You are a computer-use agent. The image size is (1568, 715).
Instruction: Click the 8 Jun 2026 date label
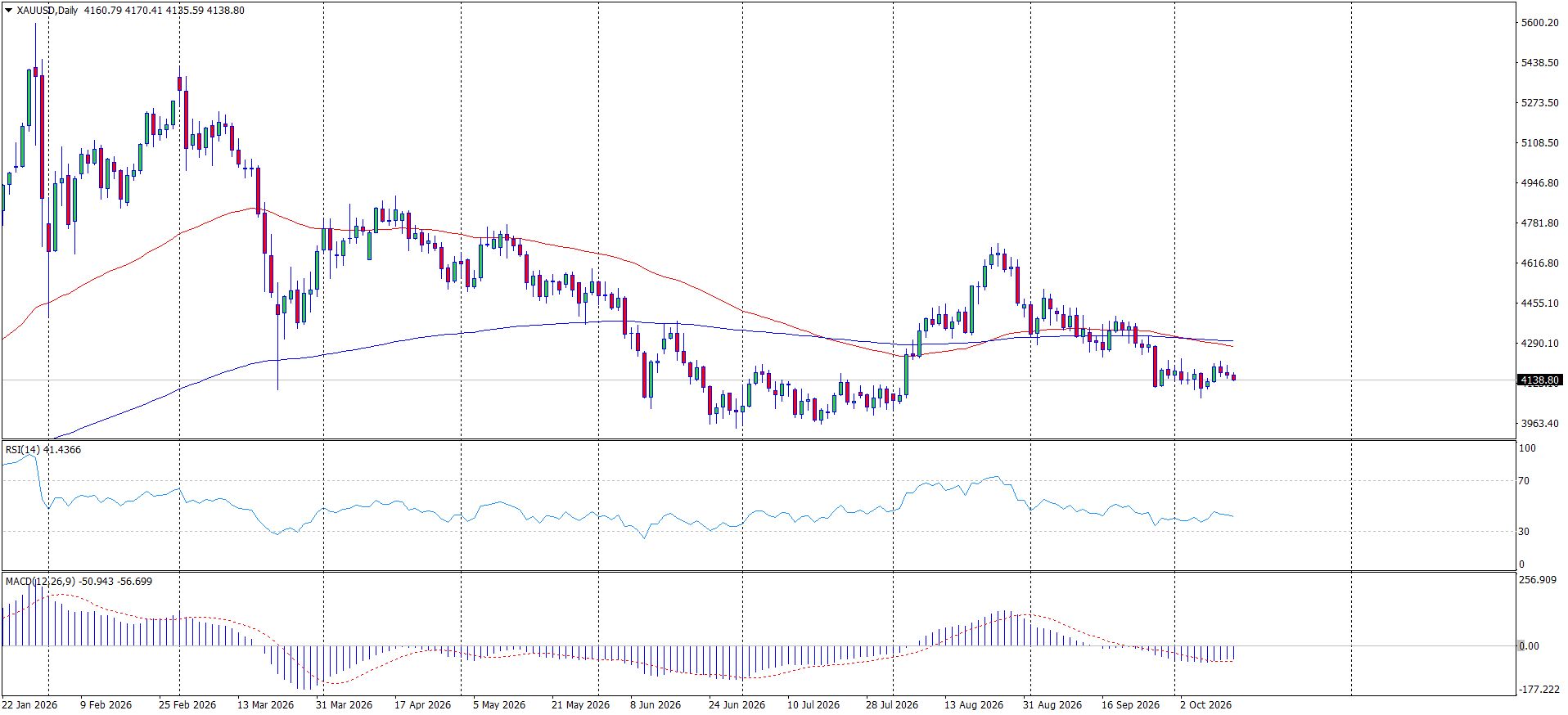click(x=656, y=705)
